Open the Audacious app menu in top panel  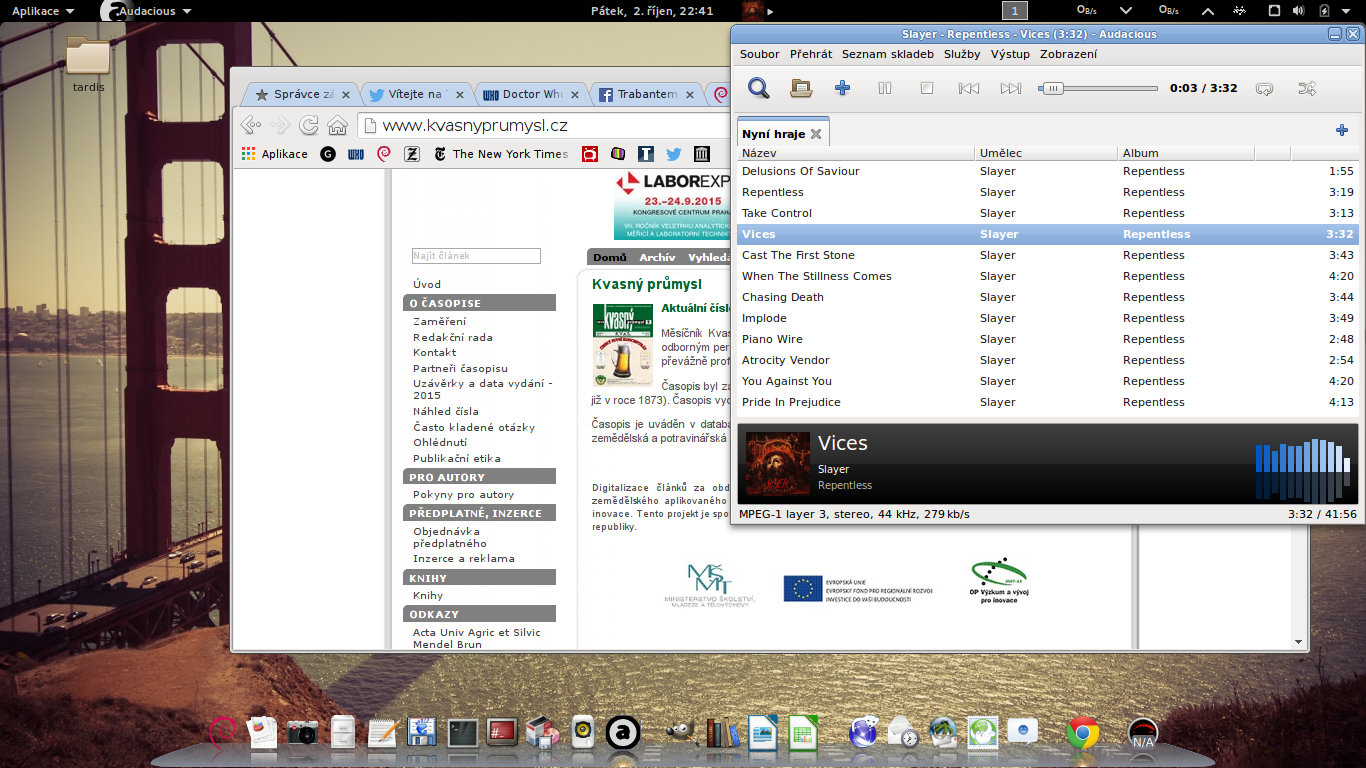[x=148, y=11]
